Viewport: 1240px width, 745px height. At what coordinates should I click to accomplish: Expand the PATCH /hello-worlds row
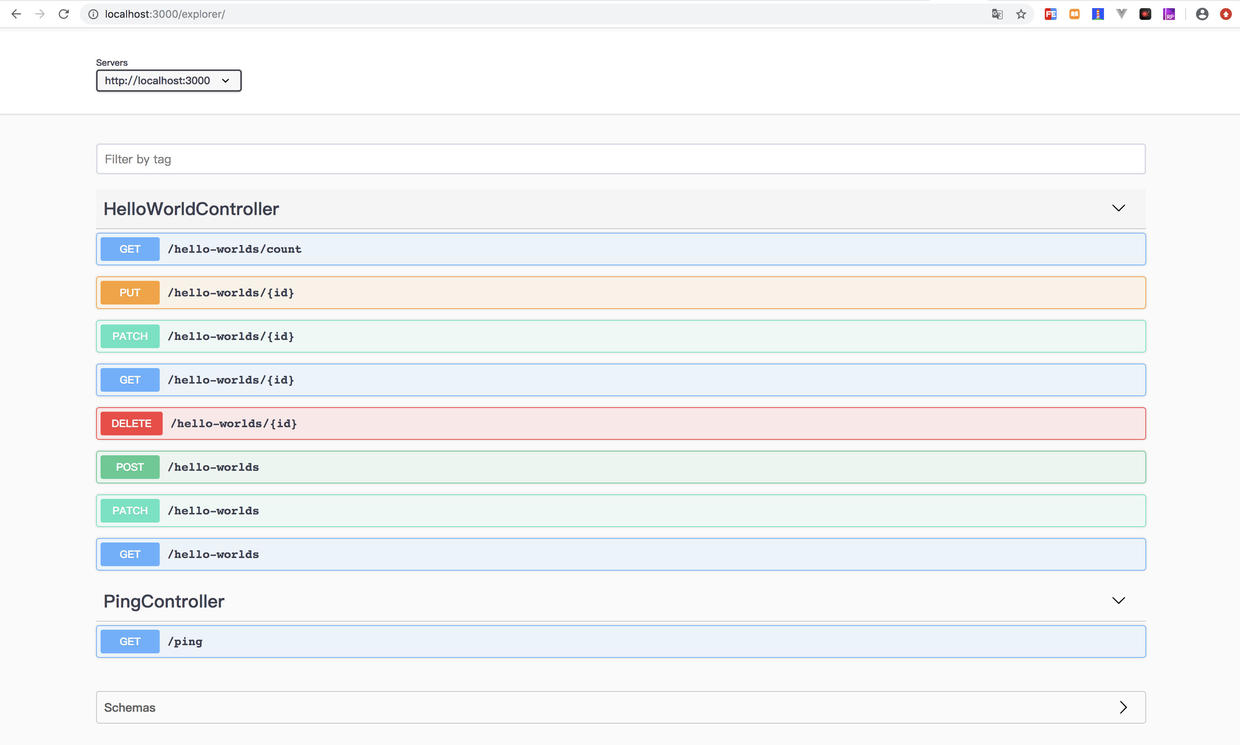(620, 511)
